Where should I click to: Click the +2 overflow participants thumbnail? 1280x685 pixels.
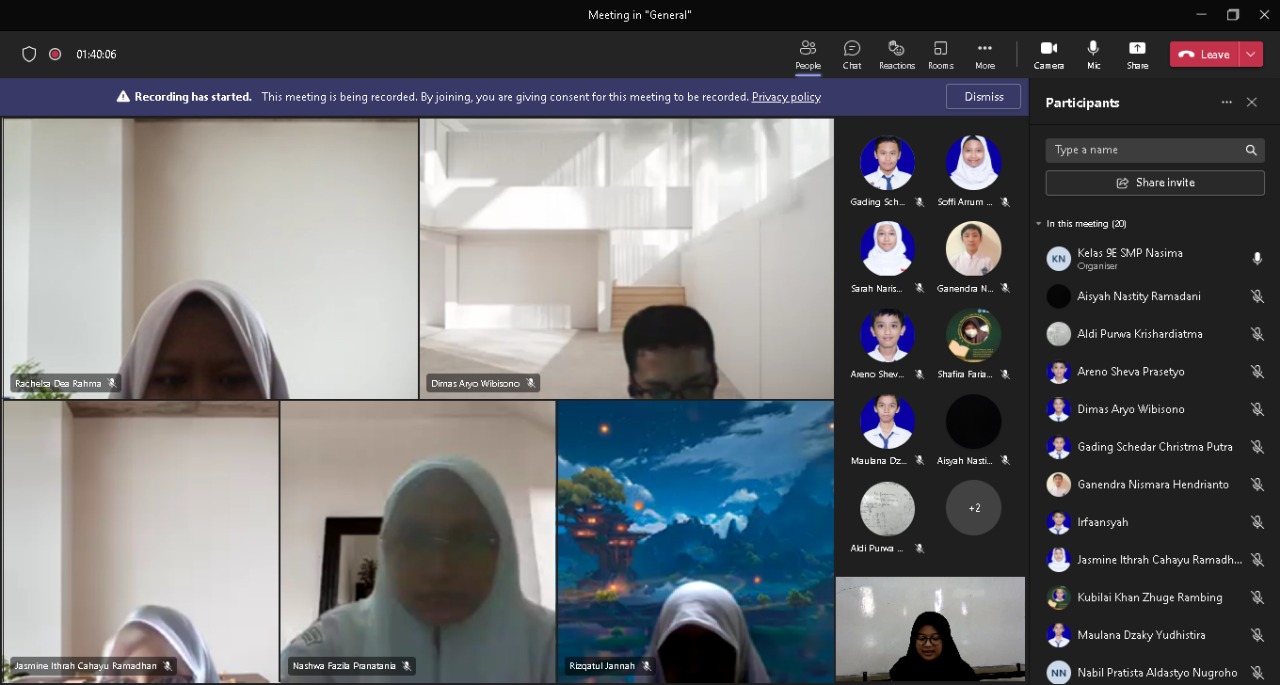(x=974, y=508)
